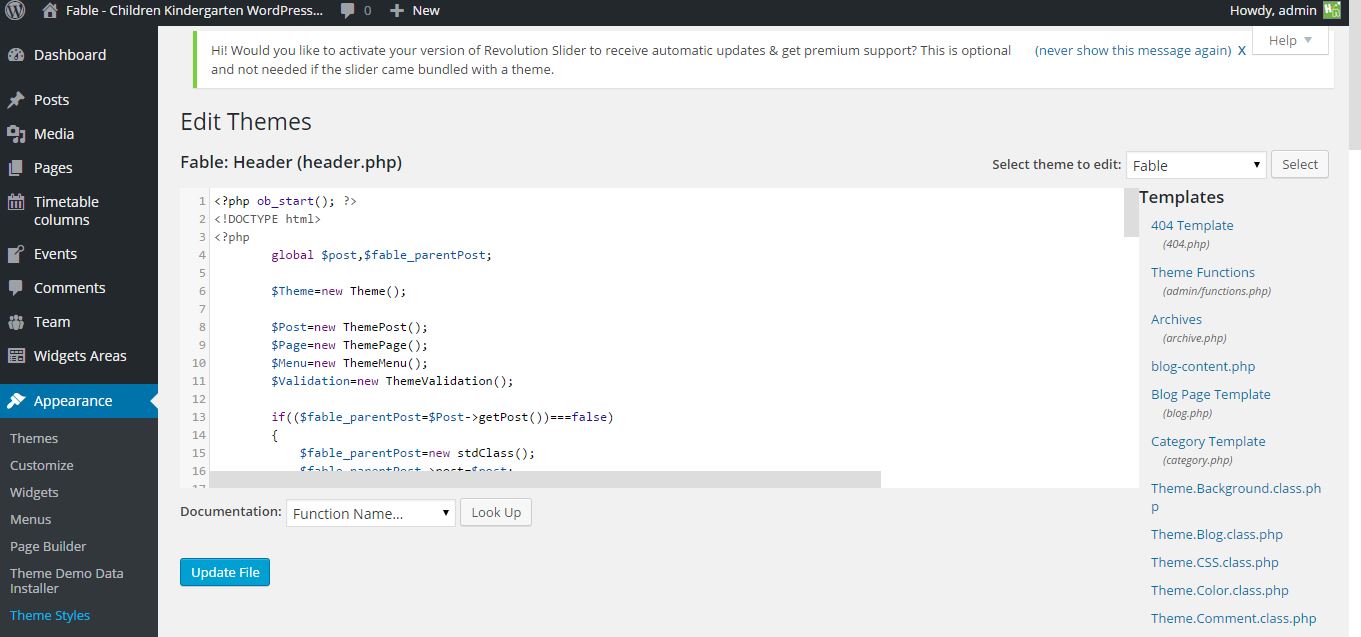Open Theme.Background.class.php file
Viewport: 1361px width, 637px height.
tap(1236, 497)
